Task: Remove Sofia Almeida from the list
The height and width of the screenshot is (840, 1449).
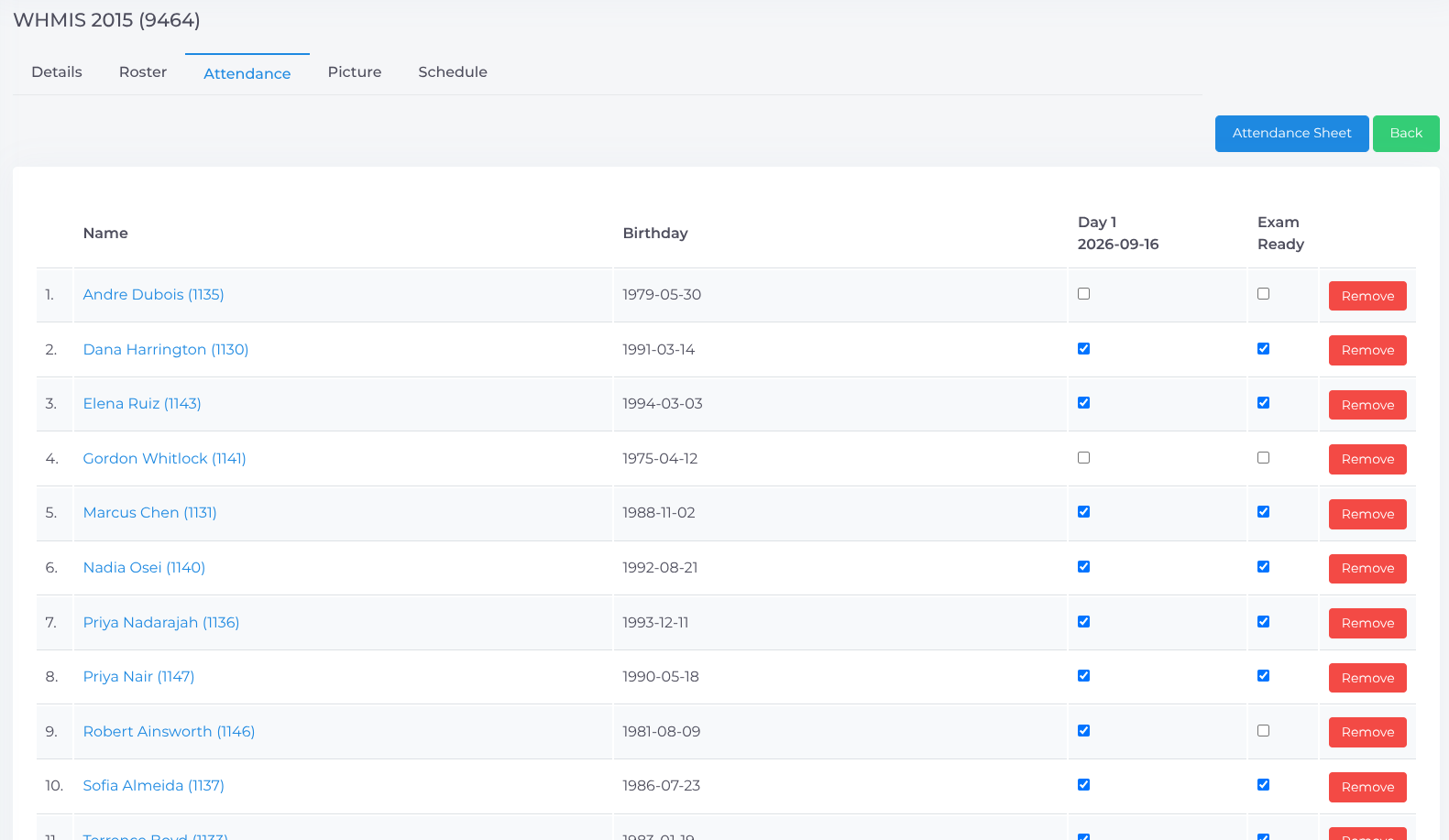Action: tap(1367, 787)
